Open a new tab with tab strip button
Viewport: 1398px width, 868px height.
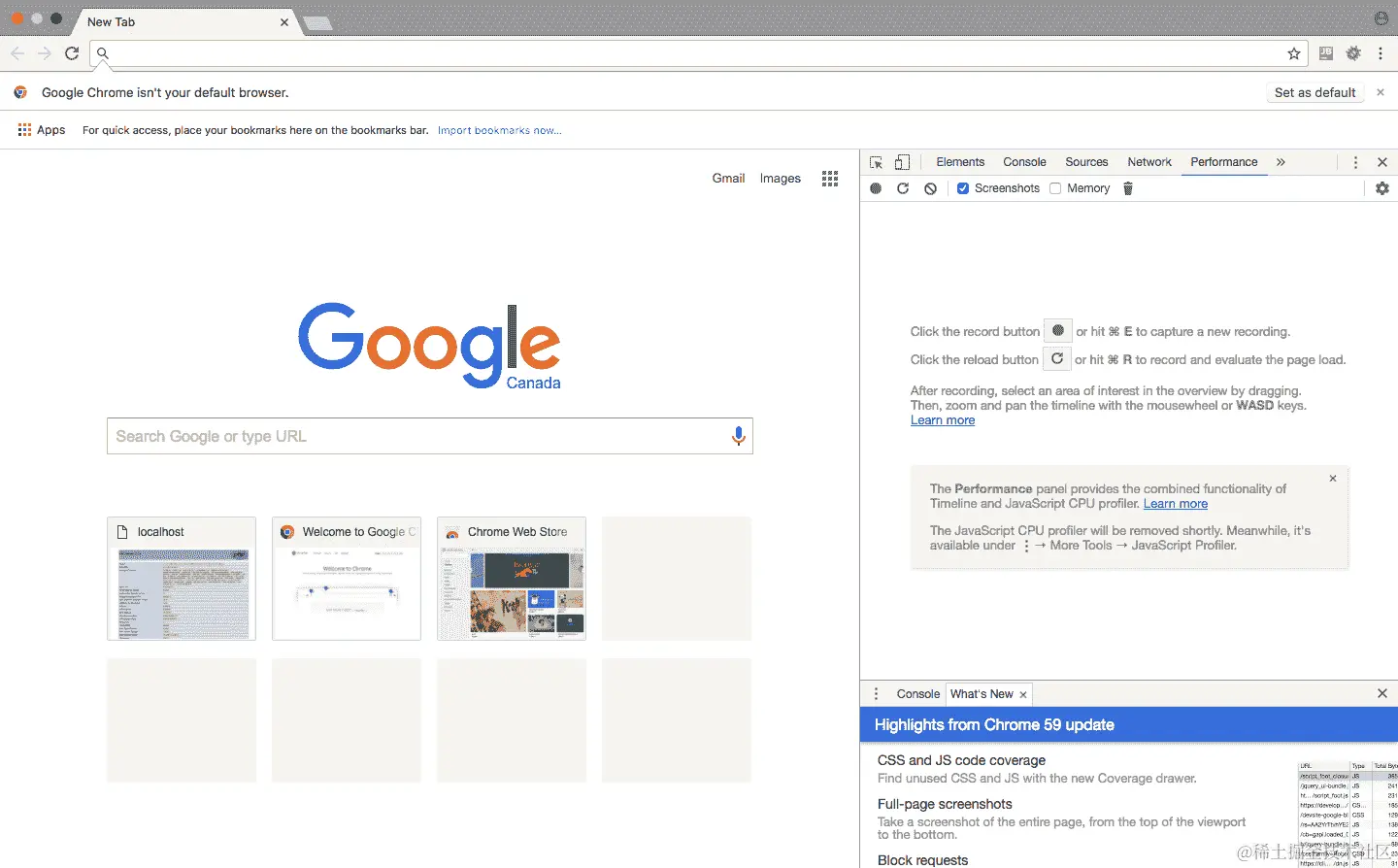click(x=318, y=23)
